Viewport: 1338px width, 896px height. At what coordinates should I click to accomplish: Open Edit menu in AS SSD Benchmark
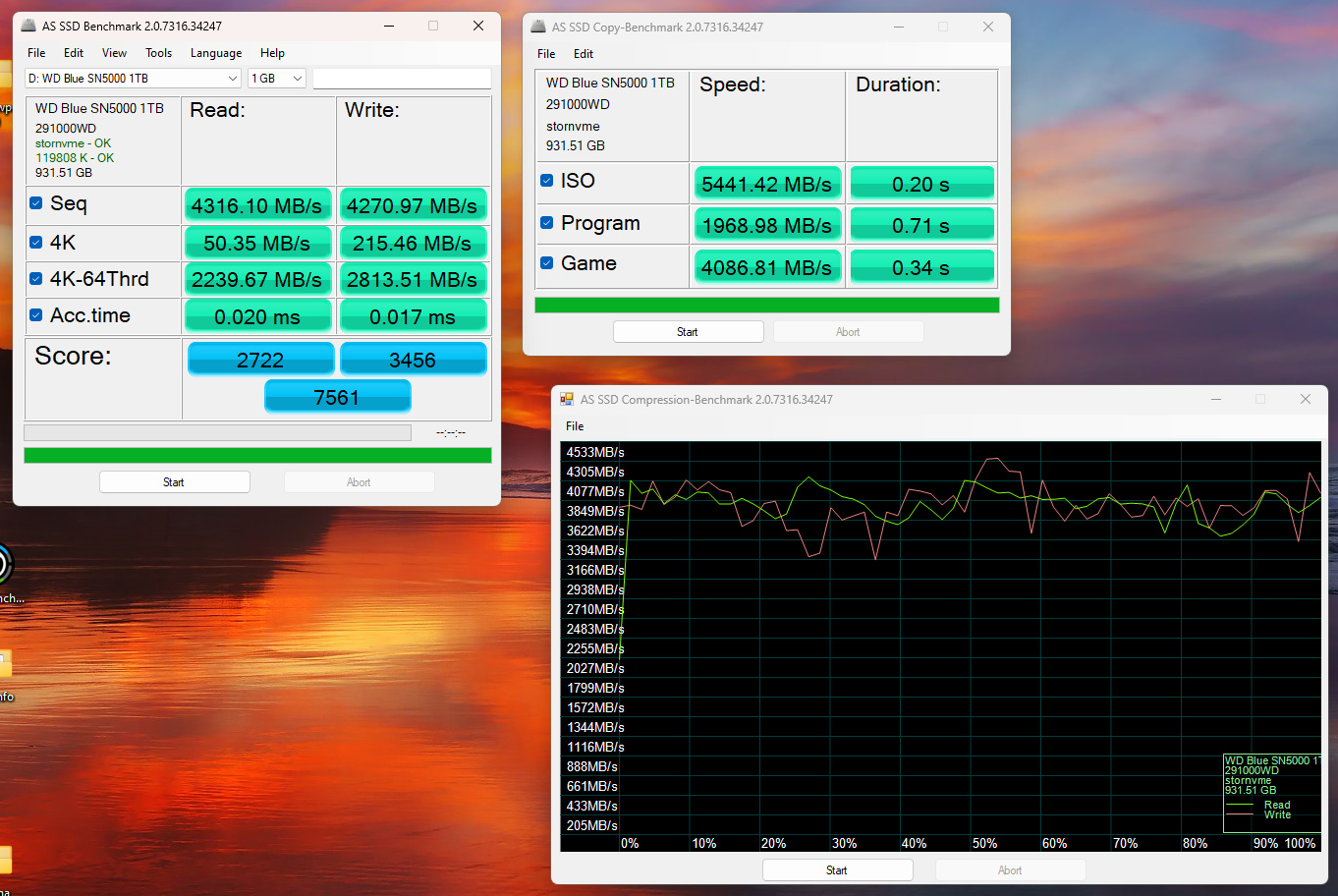(74, 53)
